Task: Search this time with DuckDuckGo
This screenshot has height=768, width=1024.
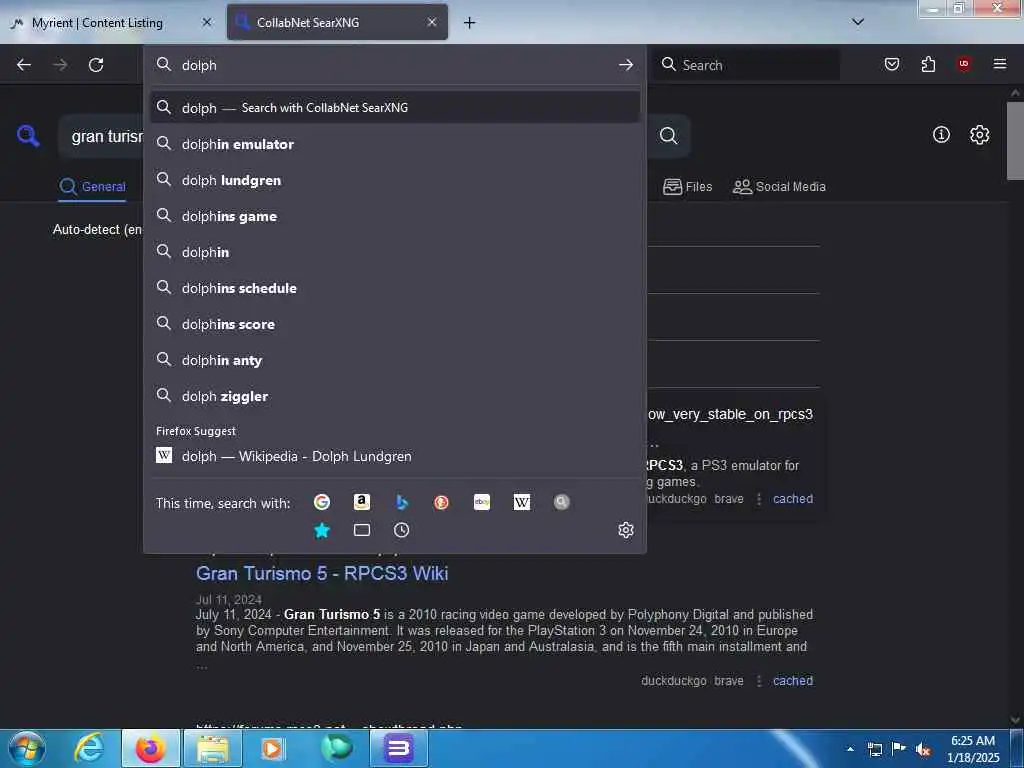Action: 441,502
